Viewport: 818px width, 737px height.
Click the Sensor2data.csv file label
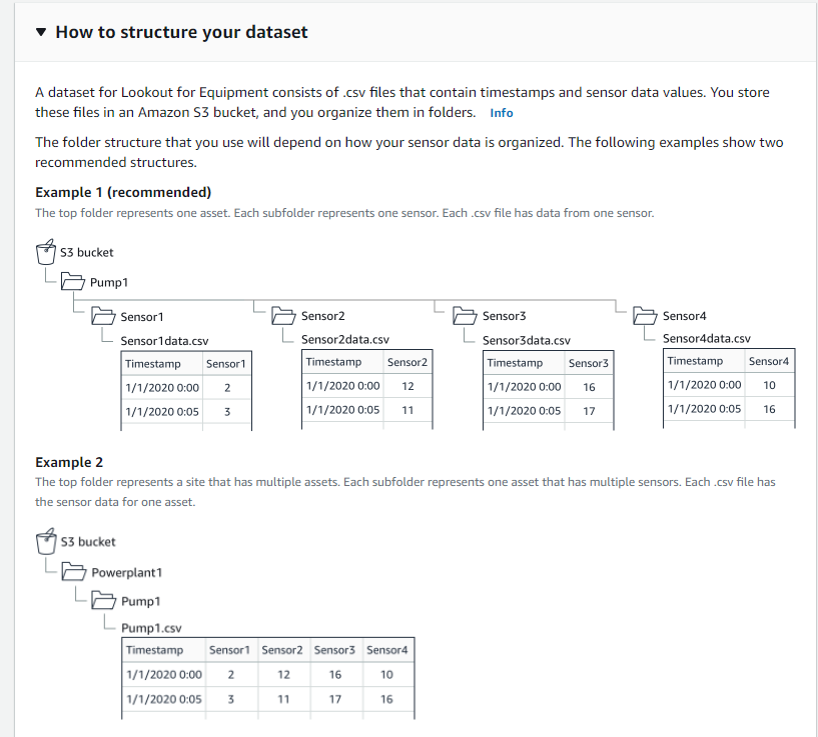click(345, 340)
